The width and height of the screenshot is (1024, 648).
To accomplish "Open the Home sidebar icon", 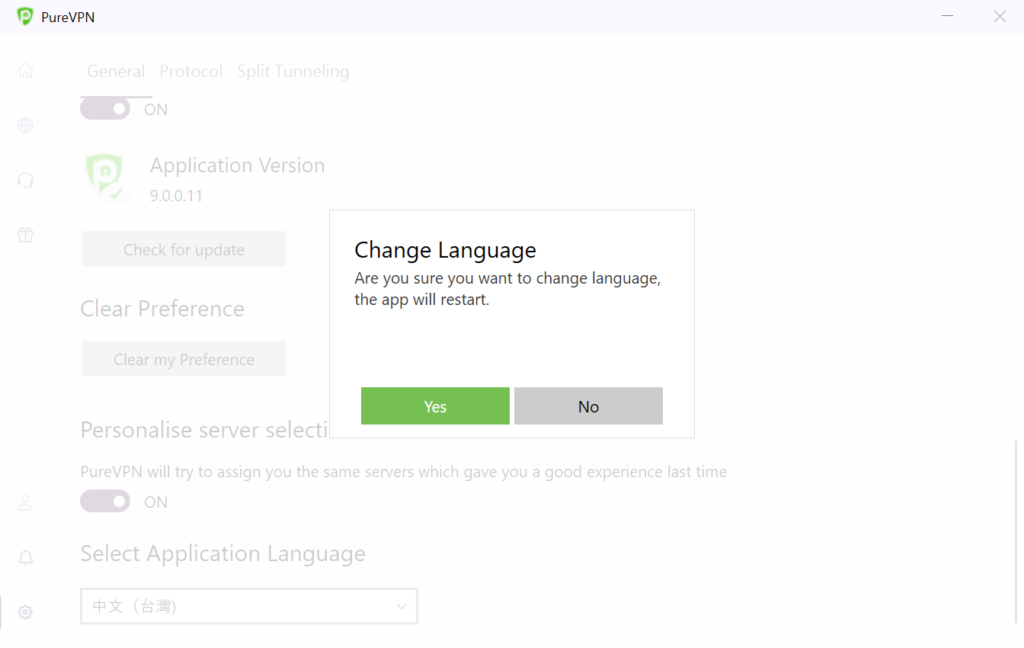I will [x=25, y=70].
